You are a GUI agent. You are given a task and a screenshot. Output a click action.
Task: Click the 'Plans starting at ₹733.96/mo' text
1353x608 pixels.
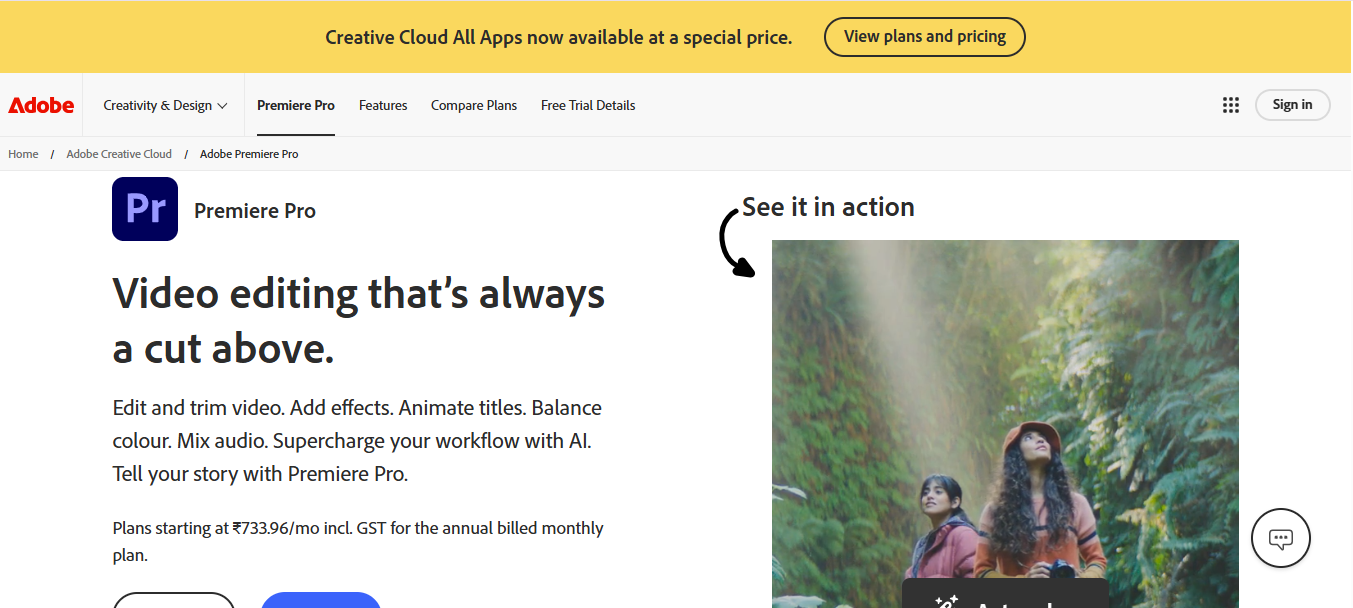click(358, 541)
